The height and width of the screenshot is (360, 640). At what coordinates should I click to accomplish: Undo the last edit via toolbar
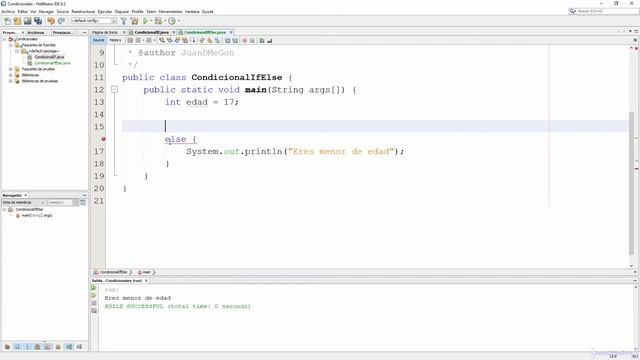click(x=51, y=21)
